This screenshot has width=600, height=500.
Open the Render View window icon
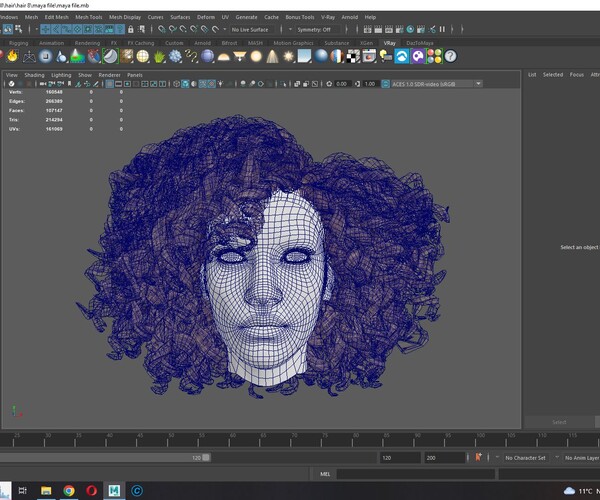pos(368,29)
